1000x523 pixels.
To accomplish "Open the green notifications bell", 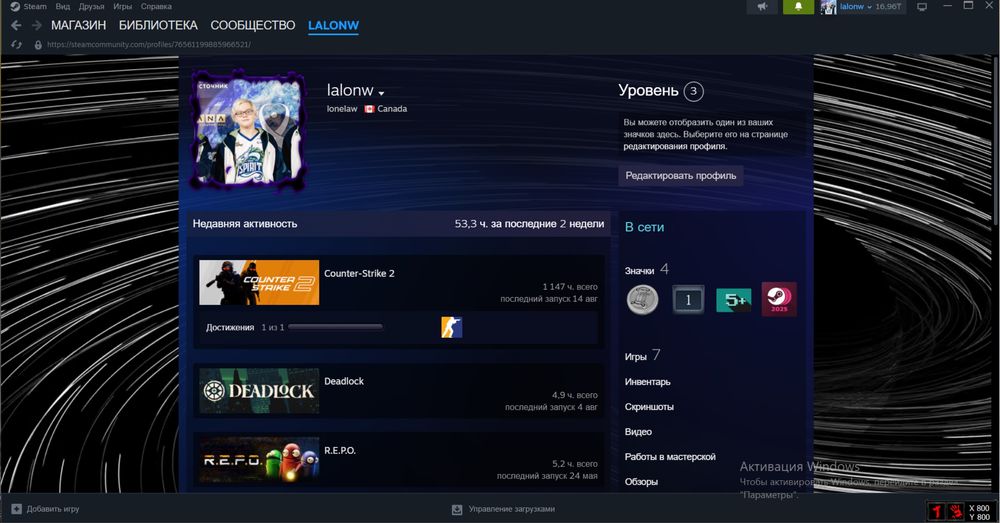I will (798, 6).
